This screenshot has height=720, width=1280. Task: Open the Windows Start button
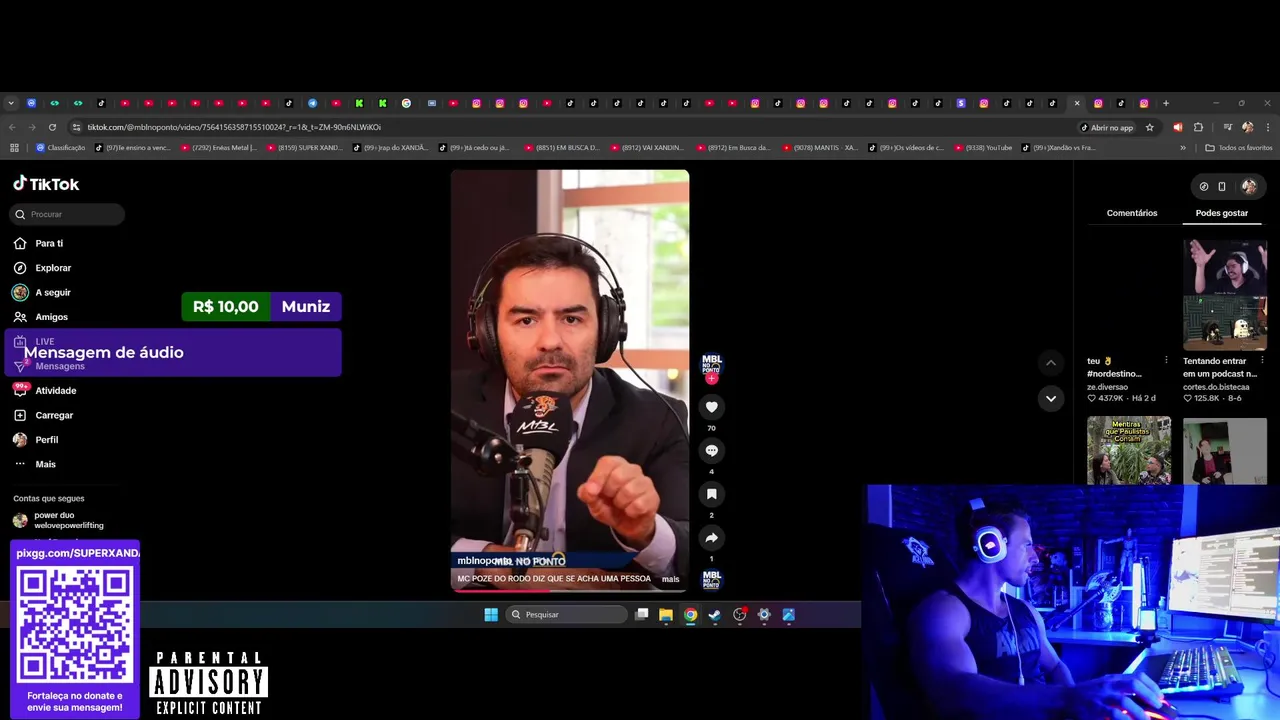click(491, 614)
